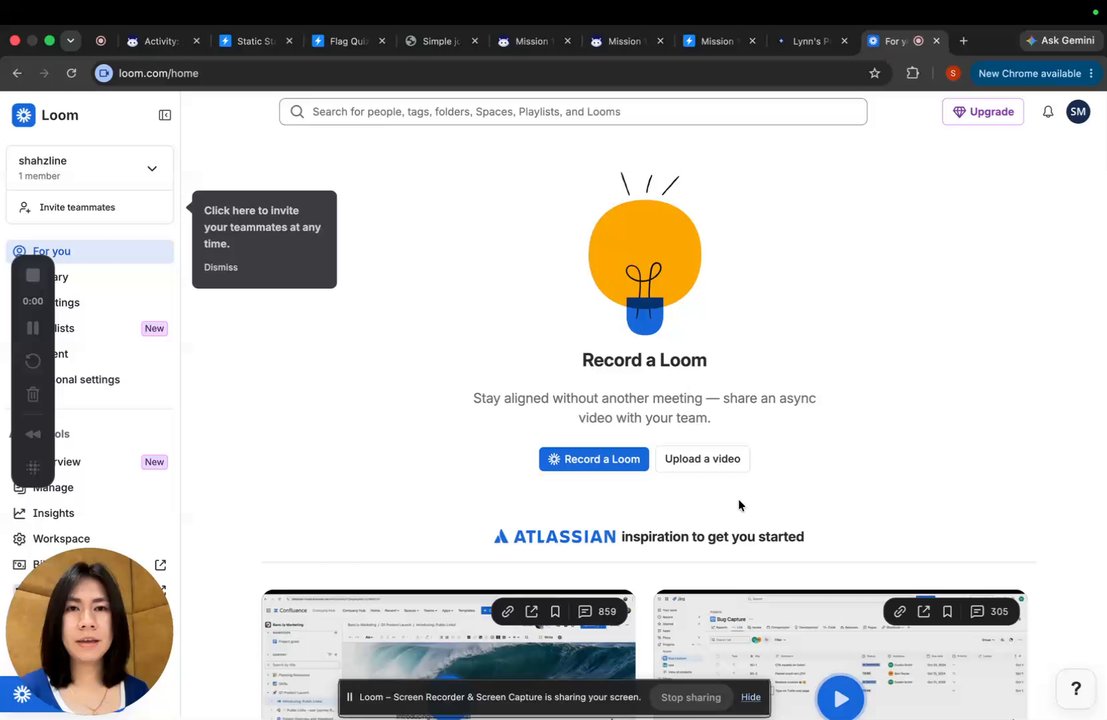Open Workspace settings in sidebar

pos(61,539)
